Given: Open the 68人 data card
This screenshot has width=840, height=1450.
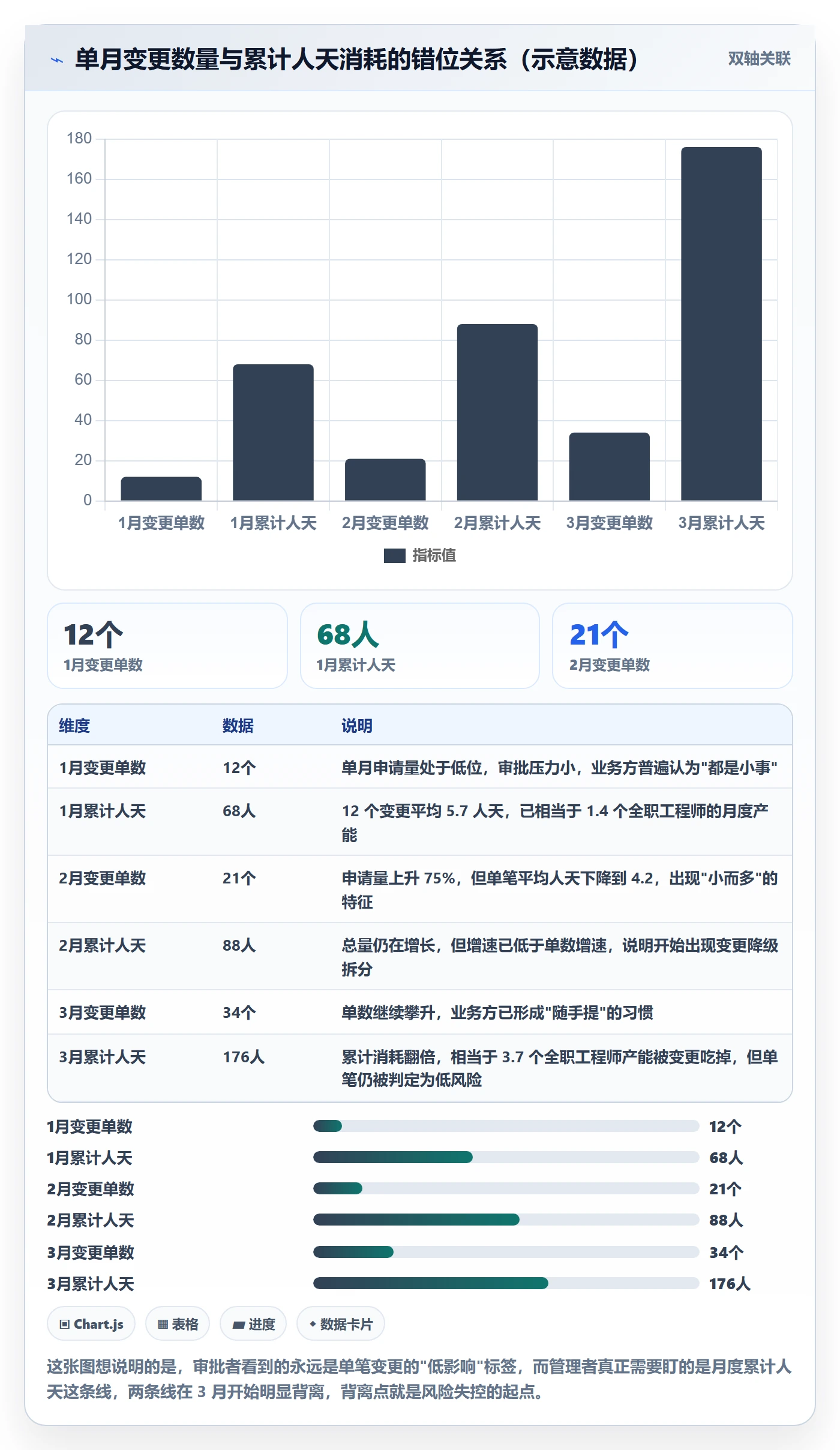Looking at the screenshot, I should click(x=420, y=646).
